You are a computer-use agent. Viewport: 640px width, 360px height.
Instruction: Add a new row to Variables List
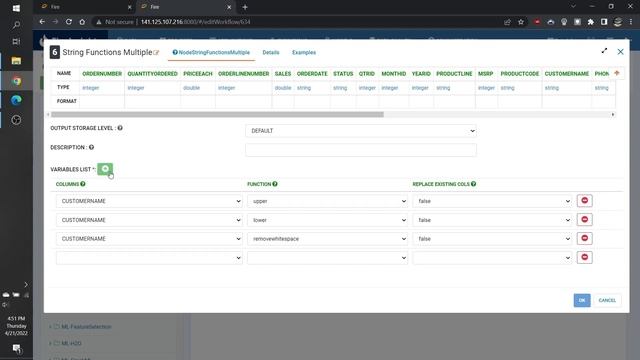(105, 169)
